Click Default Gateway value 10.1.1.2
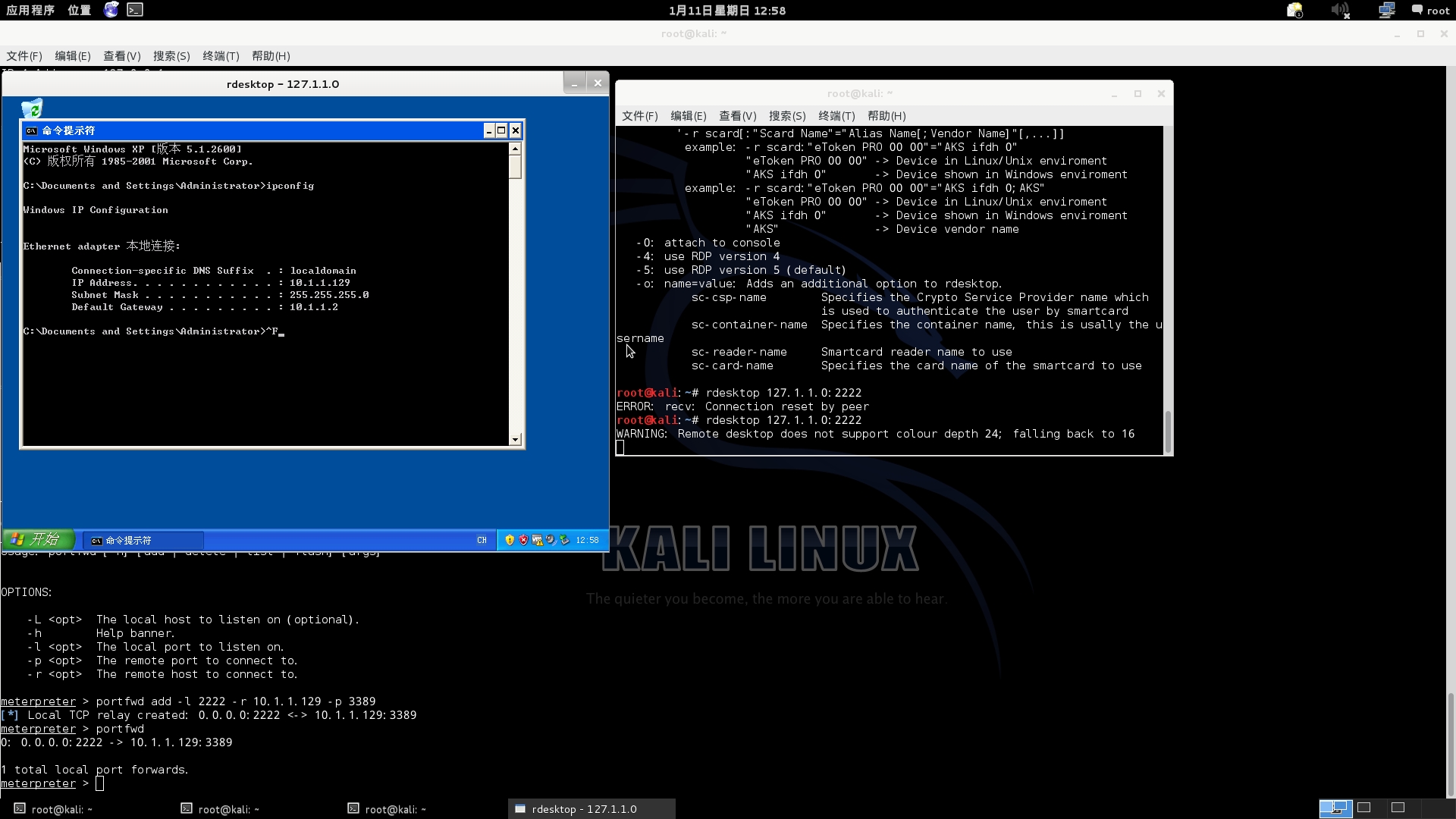The width and height of the screenshot is (1456, 819). (x=314, y=307)
